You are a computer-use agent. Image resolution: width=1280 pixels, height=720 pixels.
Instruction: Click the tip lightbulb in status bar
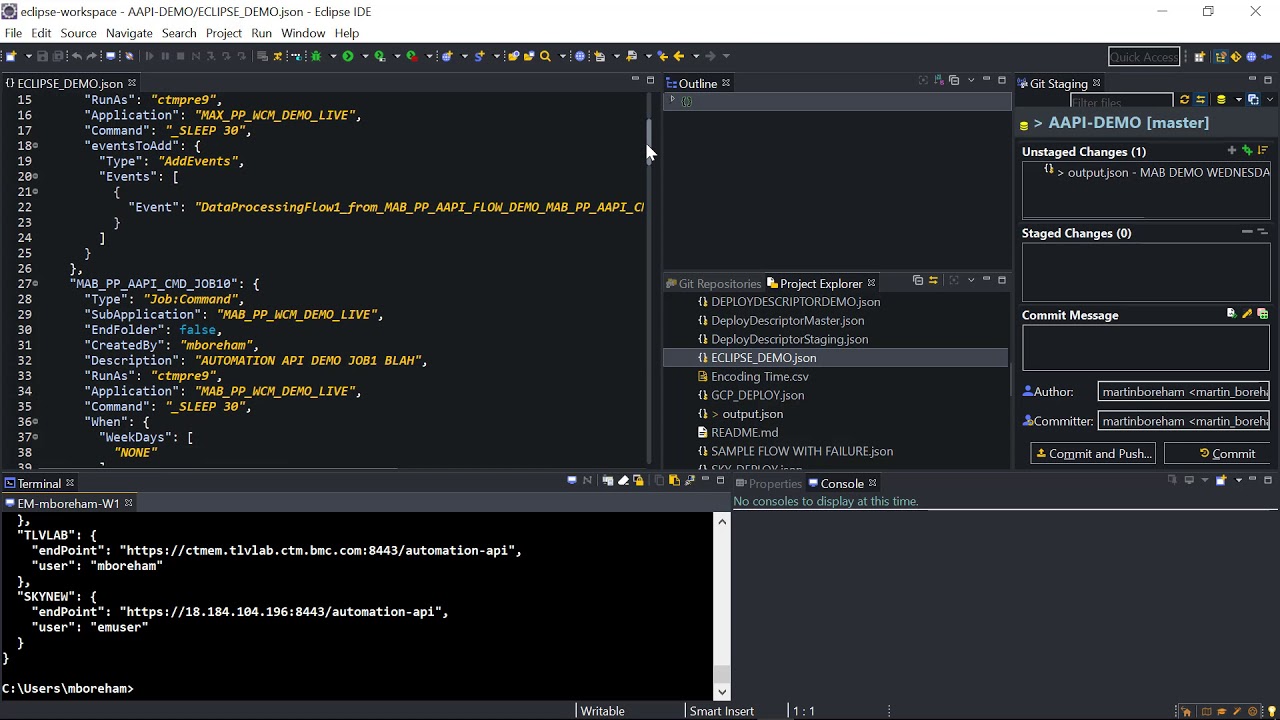[x=1271, y=712]
